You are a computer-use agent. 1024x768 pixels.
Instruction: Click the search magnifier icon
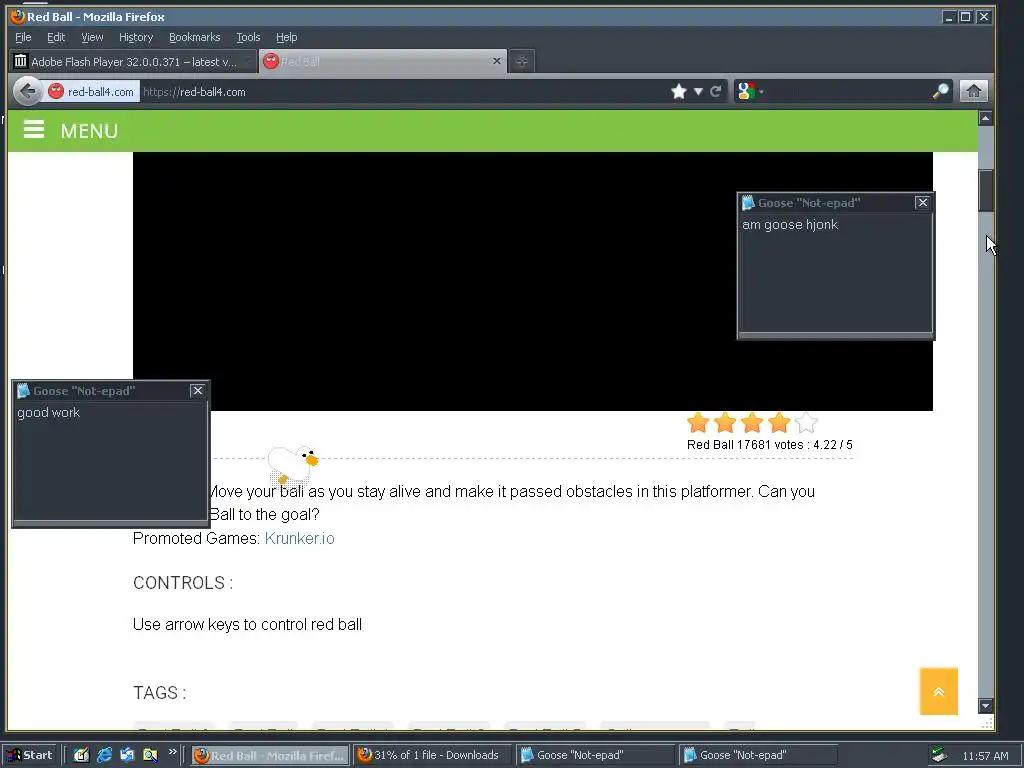point(940,91)
